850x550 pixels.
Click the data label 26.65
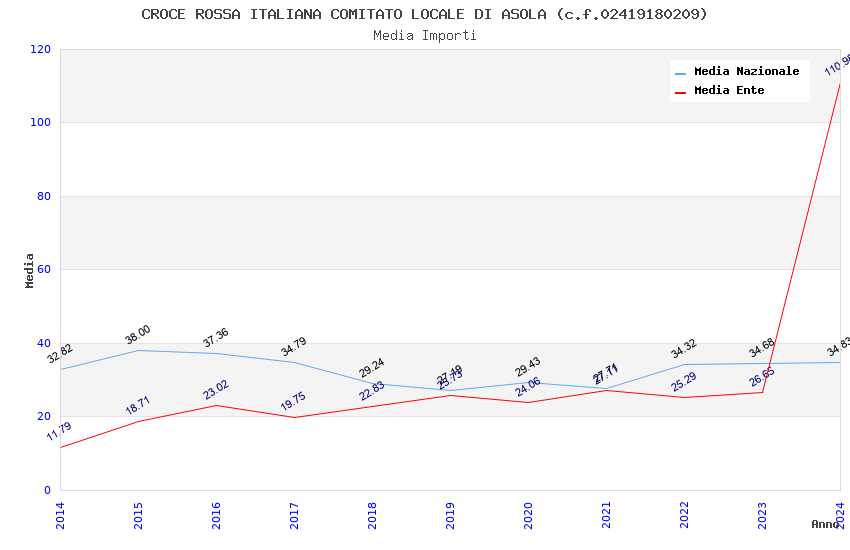762,378
